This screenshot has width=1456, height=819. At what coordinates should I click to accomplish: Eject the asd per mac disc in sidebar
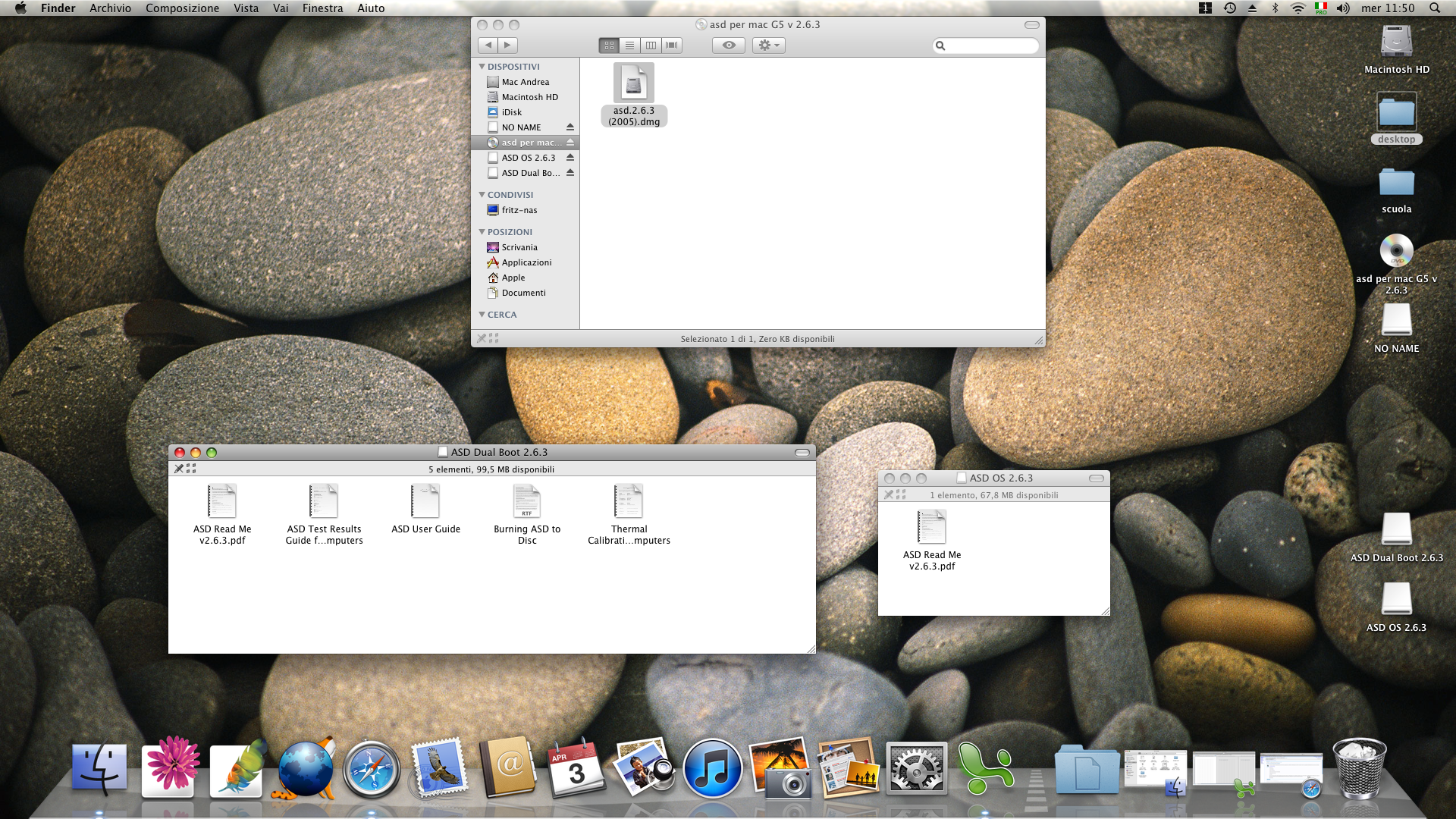coord(570,143)
